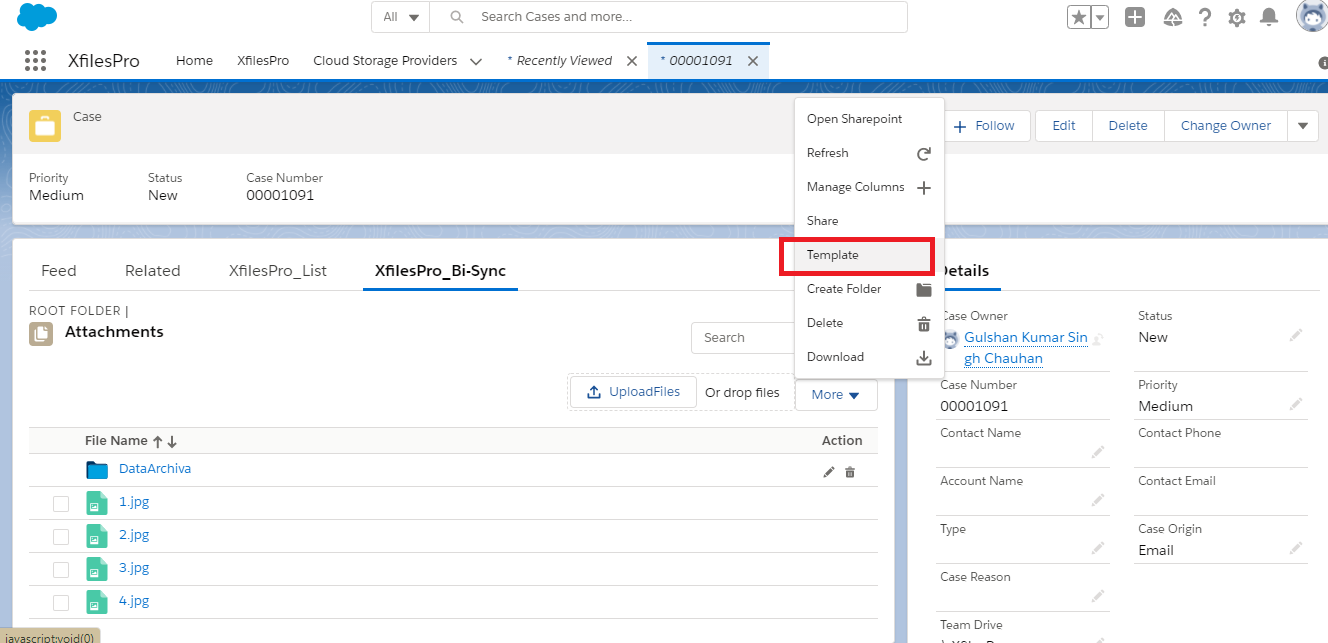1328x643 pixels.
Task: Open the favorites list dropdown arrow
Action: (1100, 17)
